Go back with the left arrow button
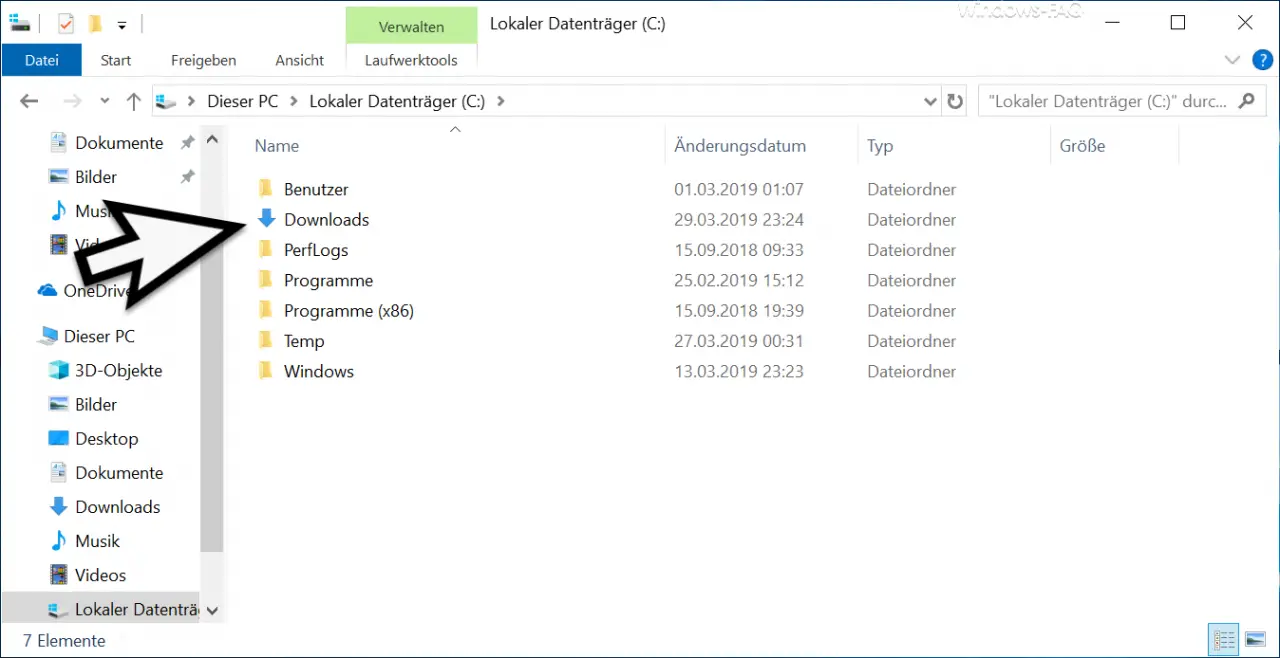The height and width of the screenshot is (658, 1280). pyautogui.click(x=29, y=101)
